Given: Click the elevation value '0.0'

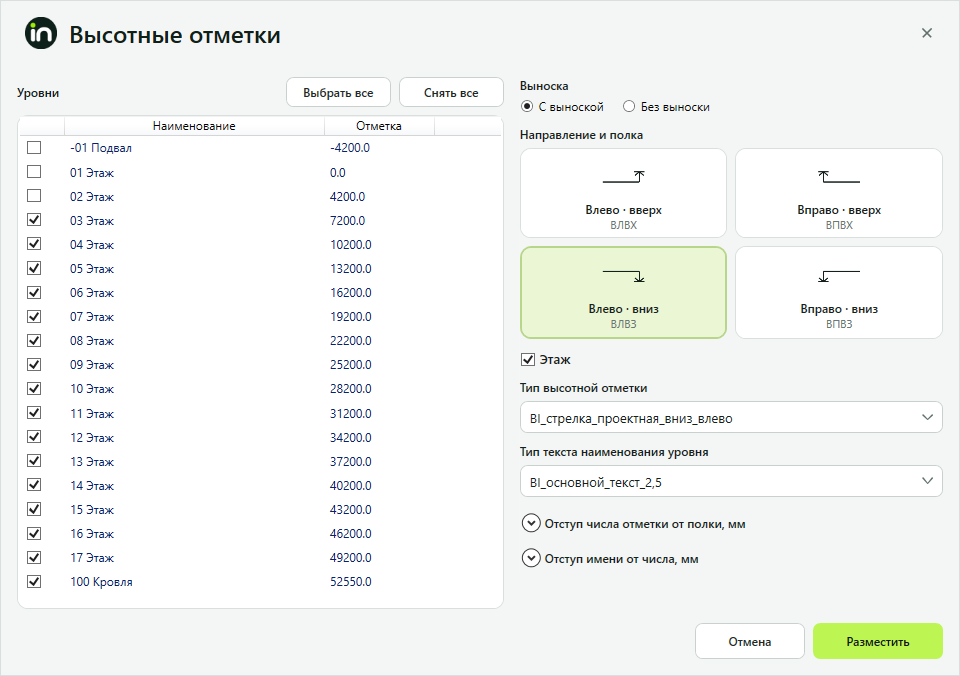Looking at the screenshot, I should point(338,173).
